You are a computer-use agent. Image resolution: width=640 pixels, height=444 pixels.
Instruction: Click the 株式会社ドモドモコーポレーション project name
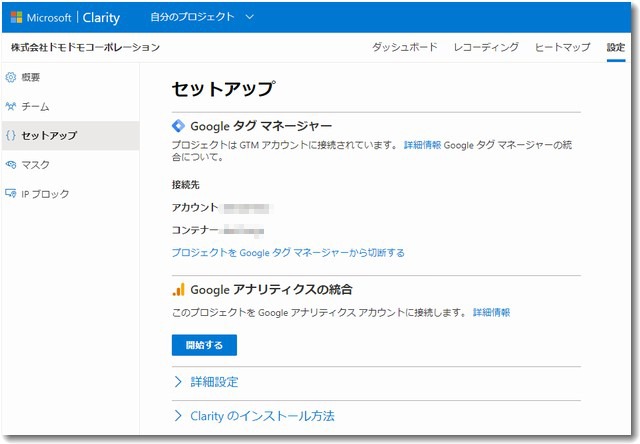[85, 47]
